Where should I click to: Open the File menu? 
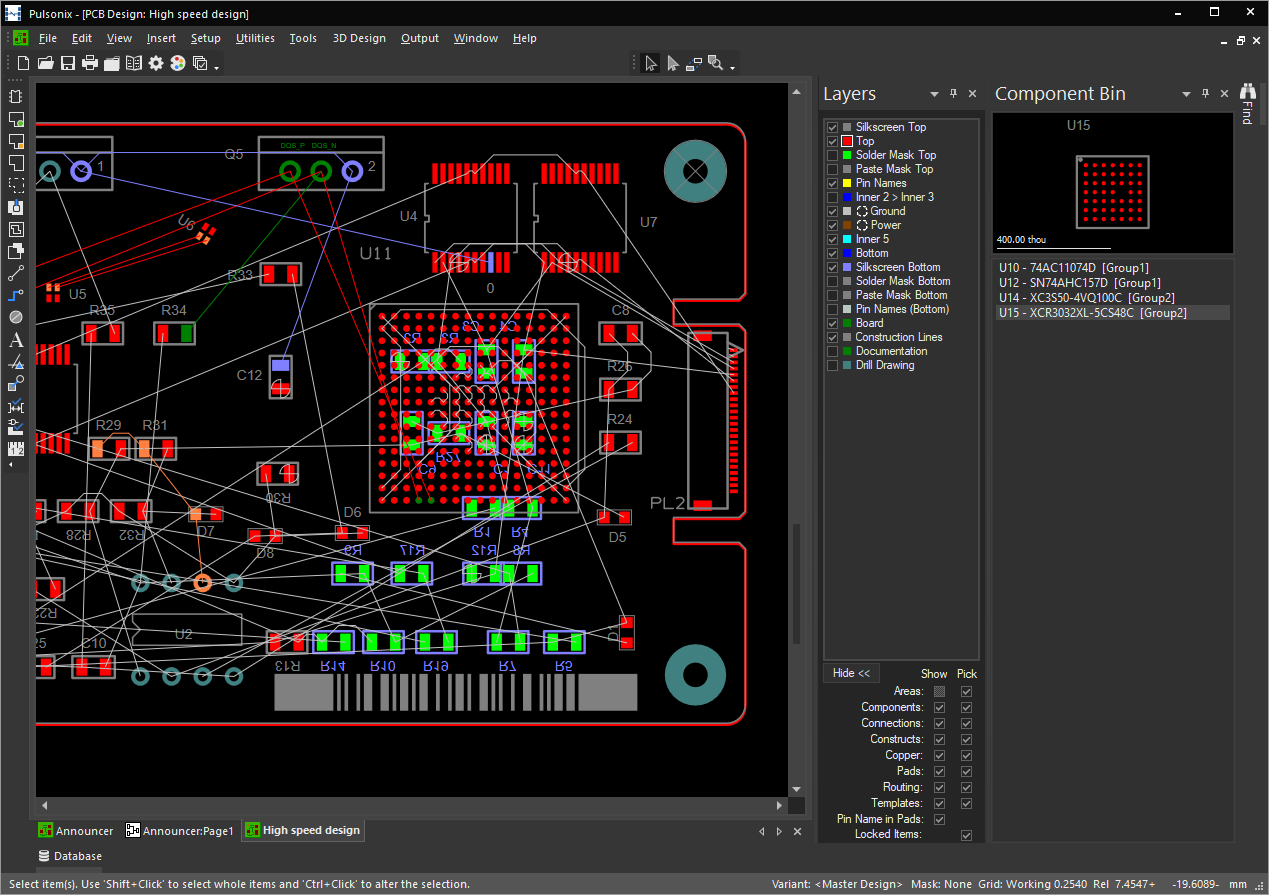(48, 38)
